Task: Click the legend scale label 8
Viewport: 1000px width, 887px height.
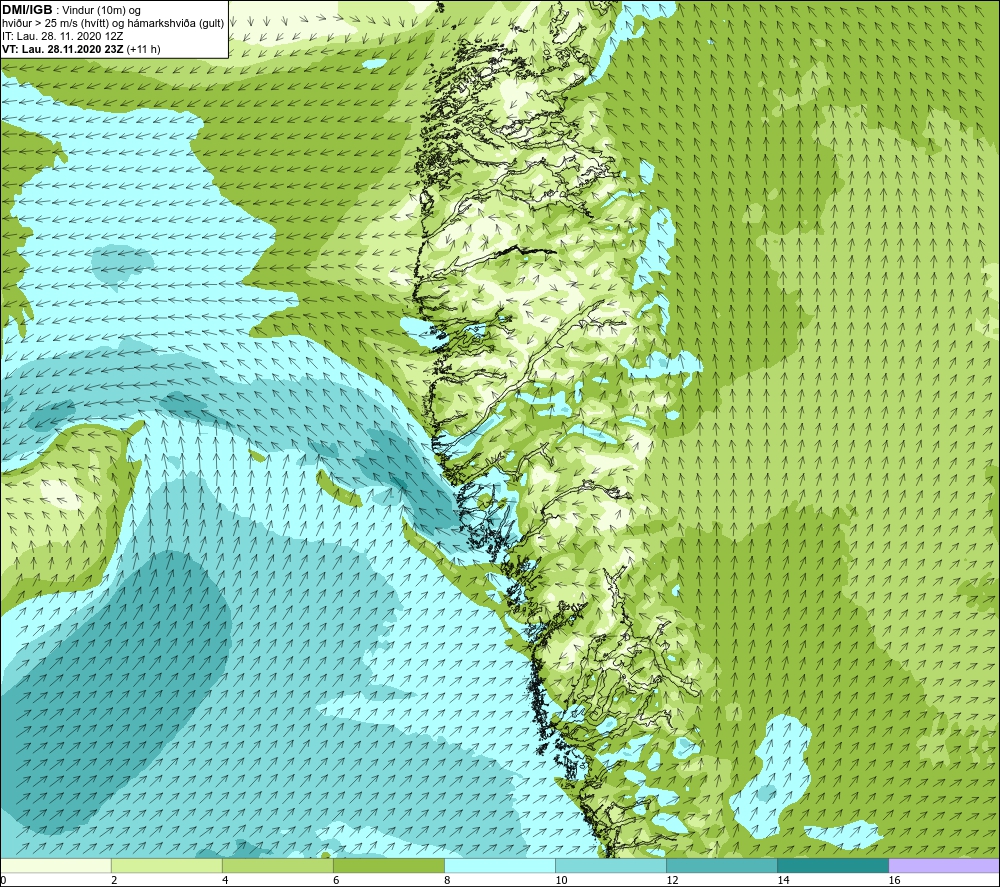Action: 447,880
